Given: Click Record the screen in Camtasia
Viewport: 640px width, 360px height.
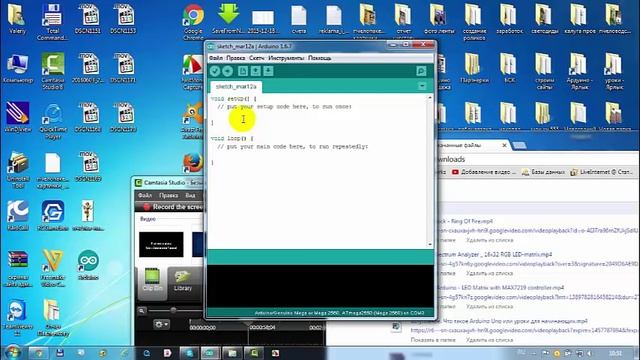Looking at the screenshot, I should pos(173,207).
